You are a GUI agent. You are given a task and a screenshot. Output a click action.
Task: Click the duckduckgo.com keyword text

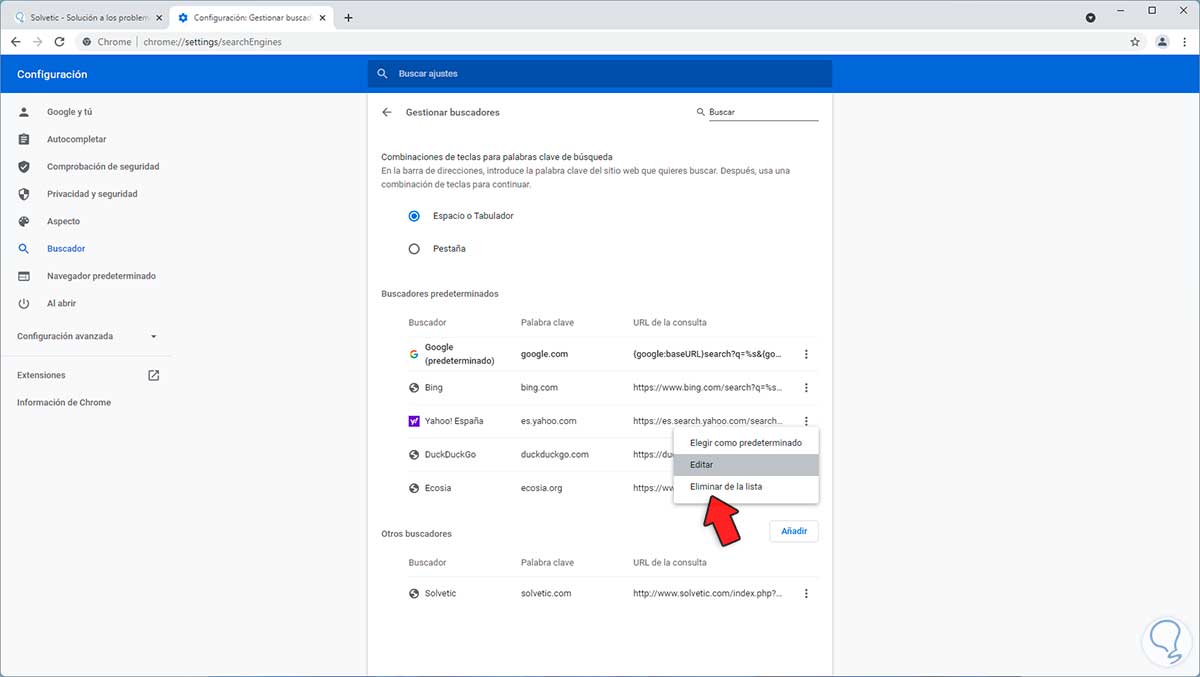coord(555,454)
